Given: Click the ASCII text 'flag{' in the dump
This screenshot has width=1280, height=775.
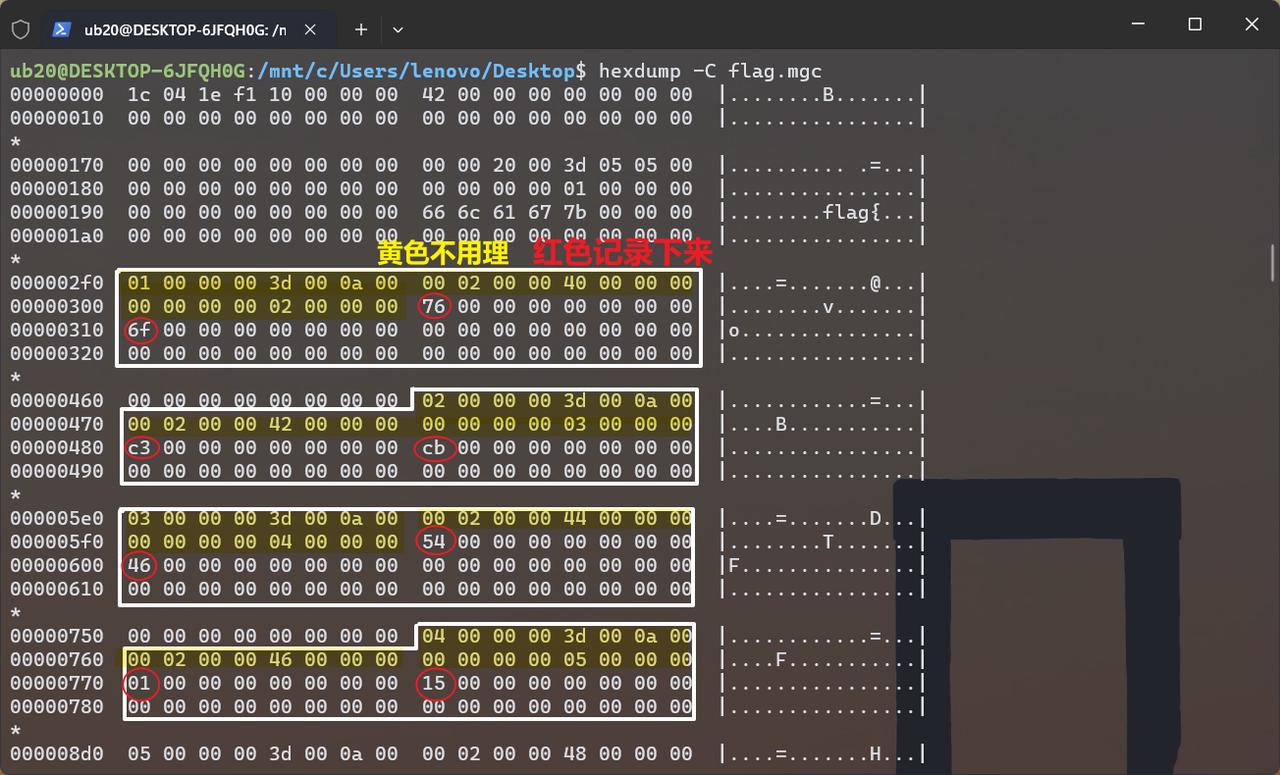Looking at the screenshot, I should click(x=851, y=212).
